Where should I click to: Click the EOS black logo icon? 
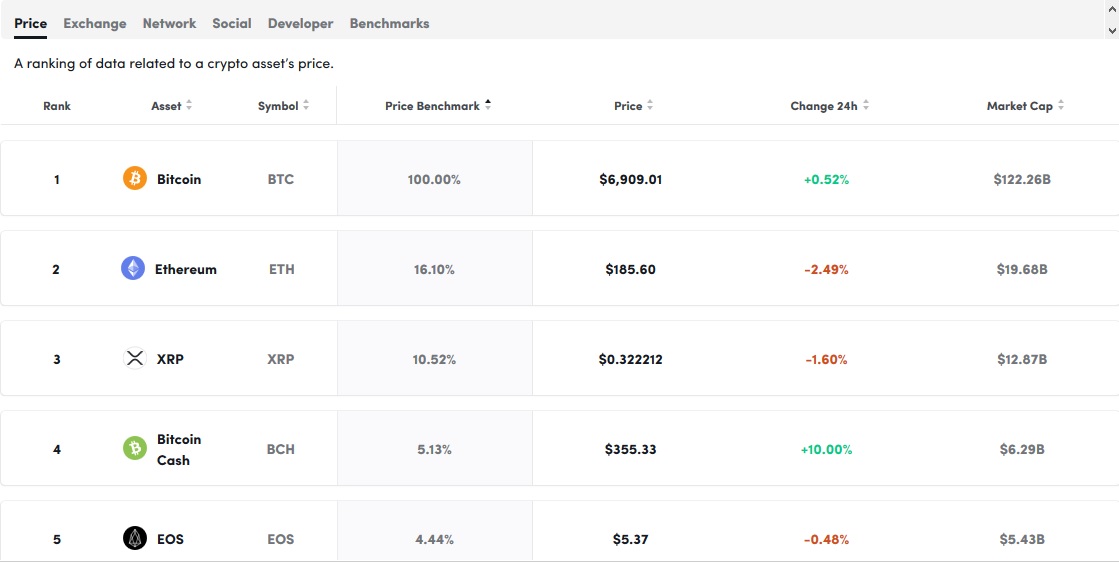[x=134, y=538]
